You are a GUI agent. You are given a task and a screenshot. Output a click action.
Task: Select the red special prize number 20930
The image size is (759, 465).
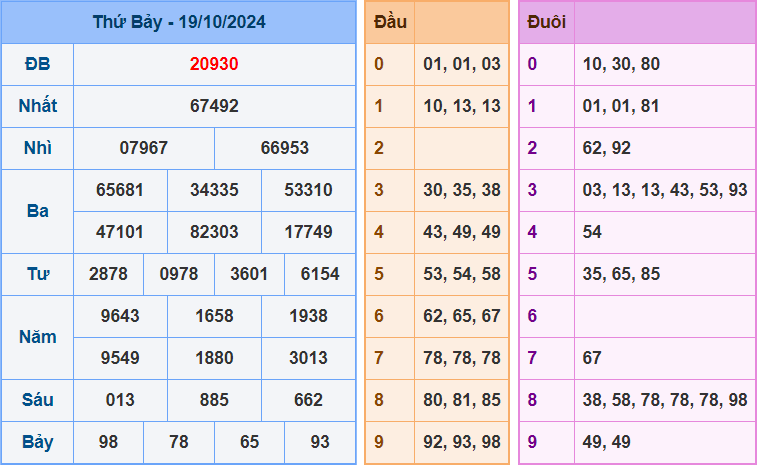tap(214, 64)
